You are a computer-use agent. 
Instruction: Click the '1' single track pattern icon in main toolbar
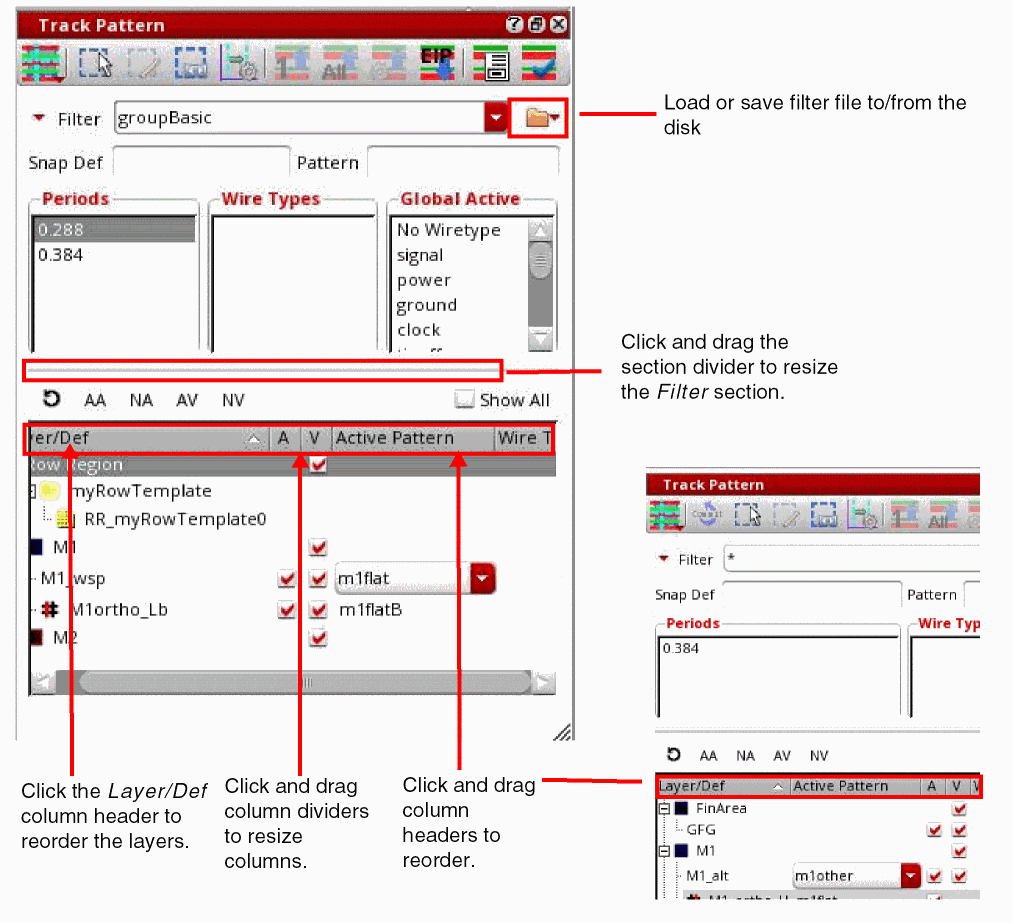coord(292,63)
